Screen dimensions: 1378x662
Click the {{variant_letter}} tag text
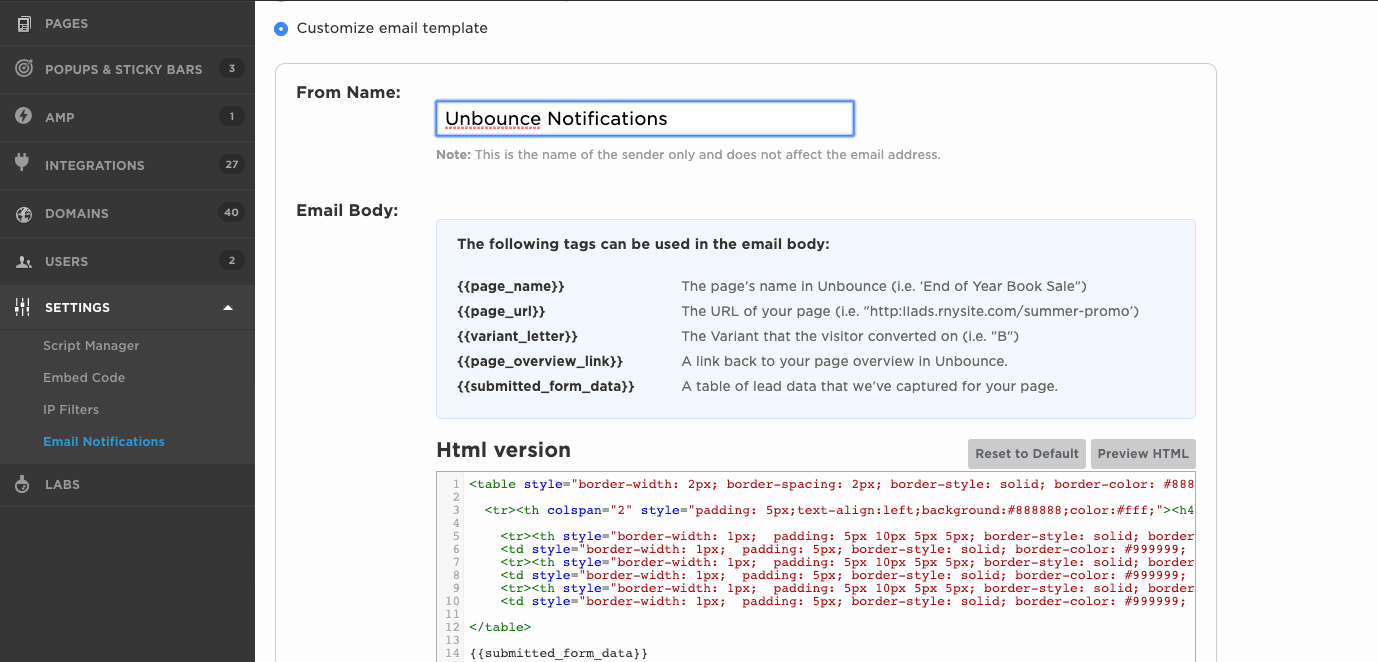(517, 336)
